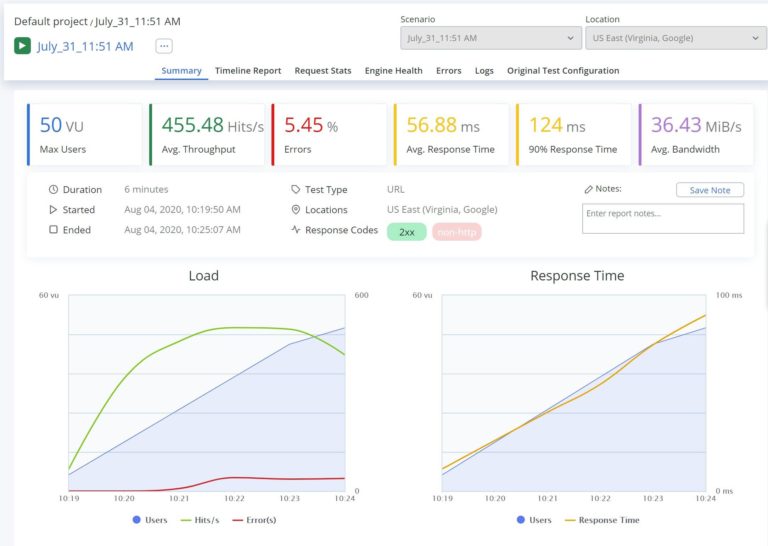Screen dimensions: 768x546
Task: Click the Response Codes pulse icon
Action: 295,230
